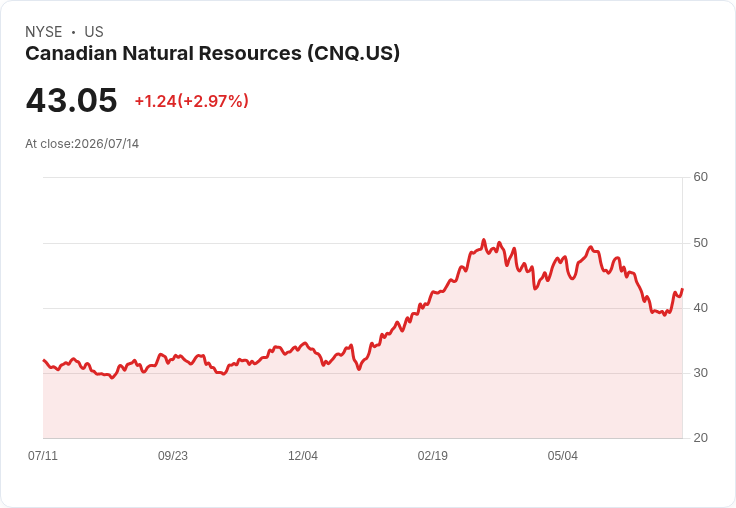736x508 pixels.
Task: Click the 02/19 date axis label
Action: (x=433, y=456)
